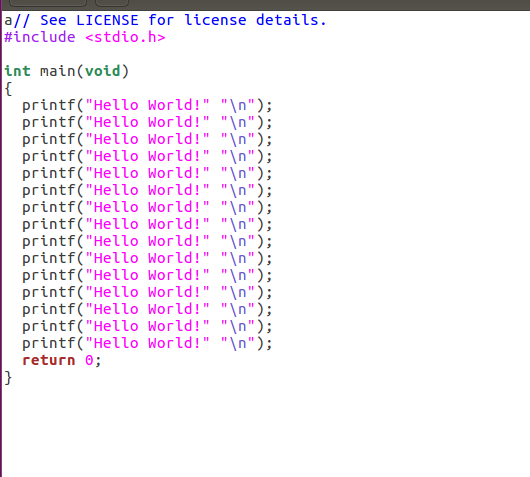This screenshot has width=530, height=477.
Task: Click the stray 'a' character before the comment
Action: (x=8, y=20)
